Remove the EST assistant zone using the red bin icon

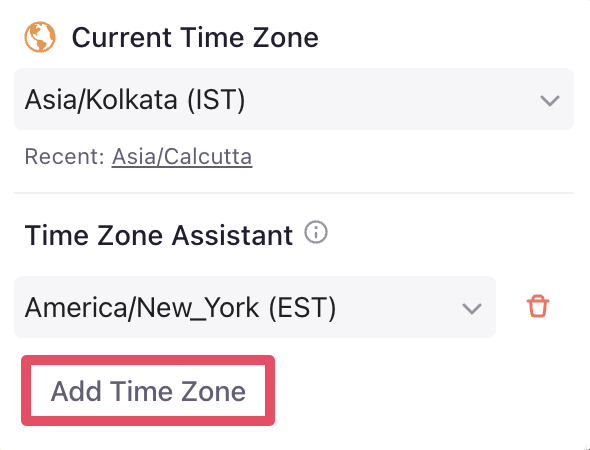538,306
